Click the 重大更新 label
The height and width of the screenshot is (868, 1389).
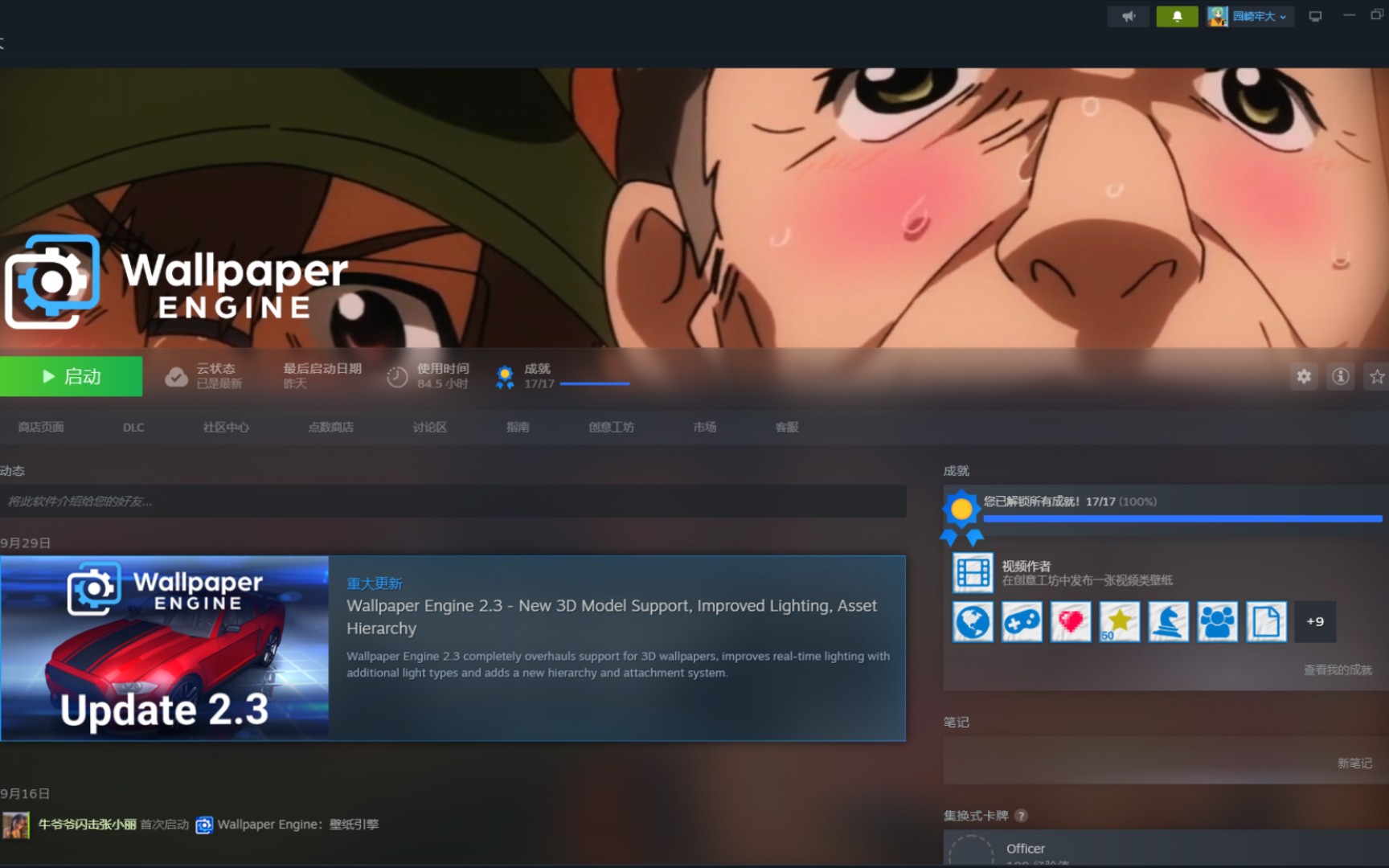[375, 583]
